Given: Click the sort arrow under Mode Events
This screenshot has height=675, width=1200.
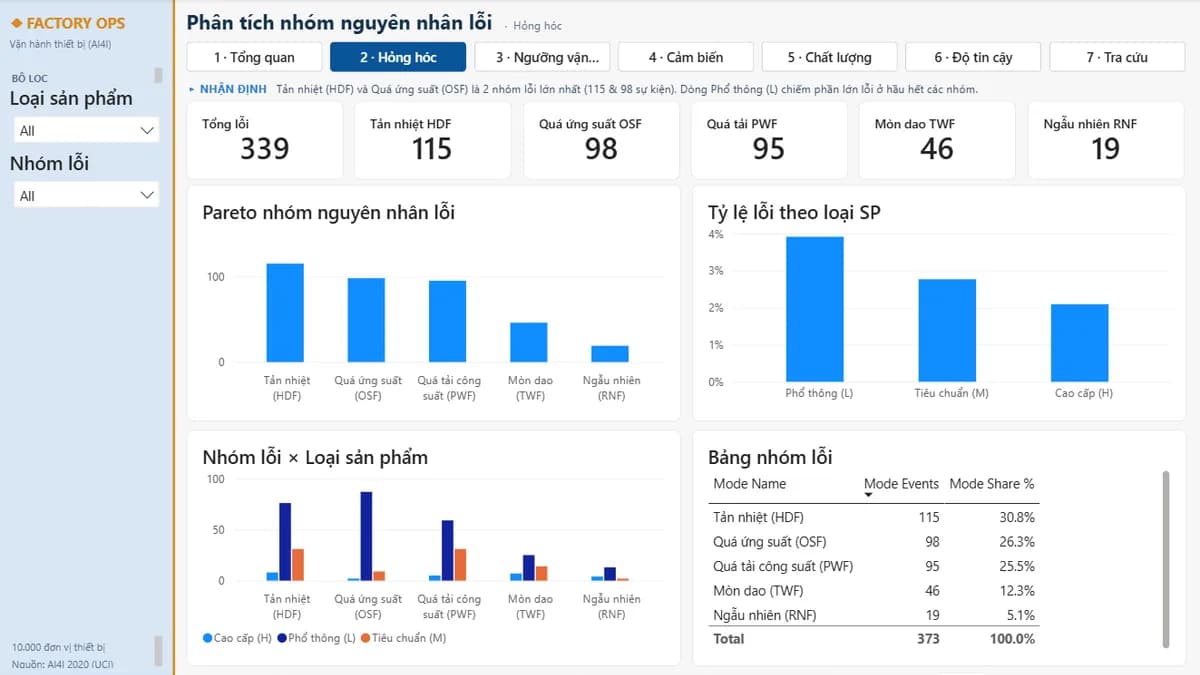Looking at the screenshot, I should (x=868, y=495).
